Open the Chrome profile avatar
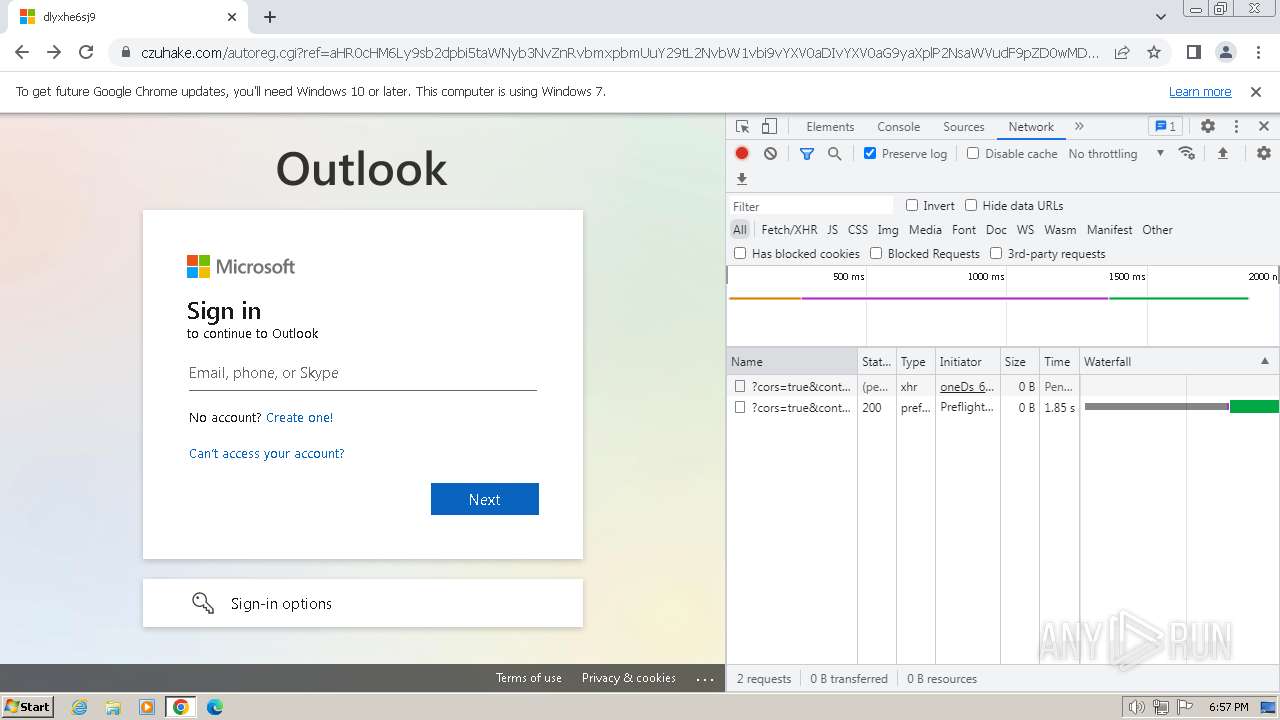Viewport: 1280px width, 720px height. click(x=1225, y=53)
